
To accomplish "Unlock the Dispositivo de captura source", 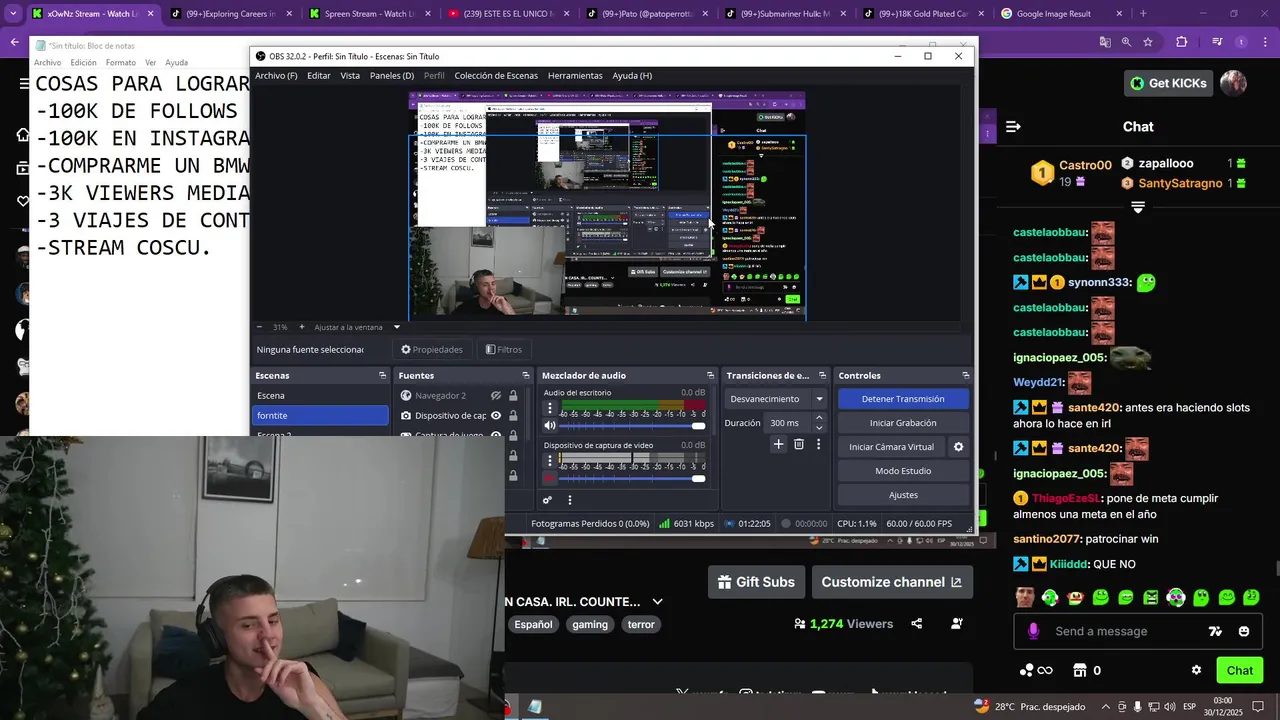I will [513, 416].
